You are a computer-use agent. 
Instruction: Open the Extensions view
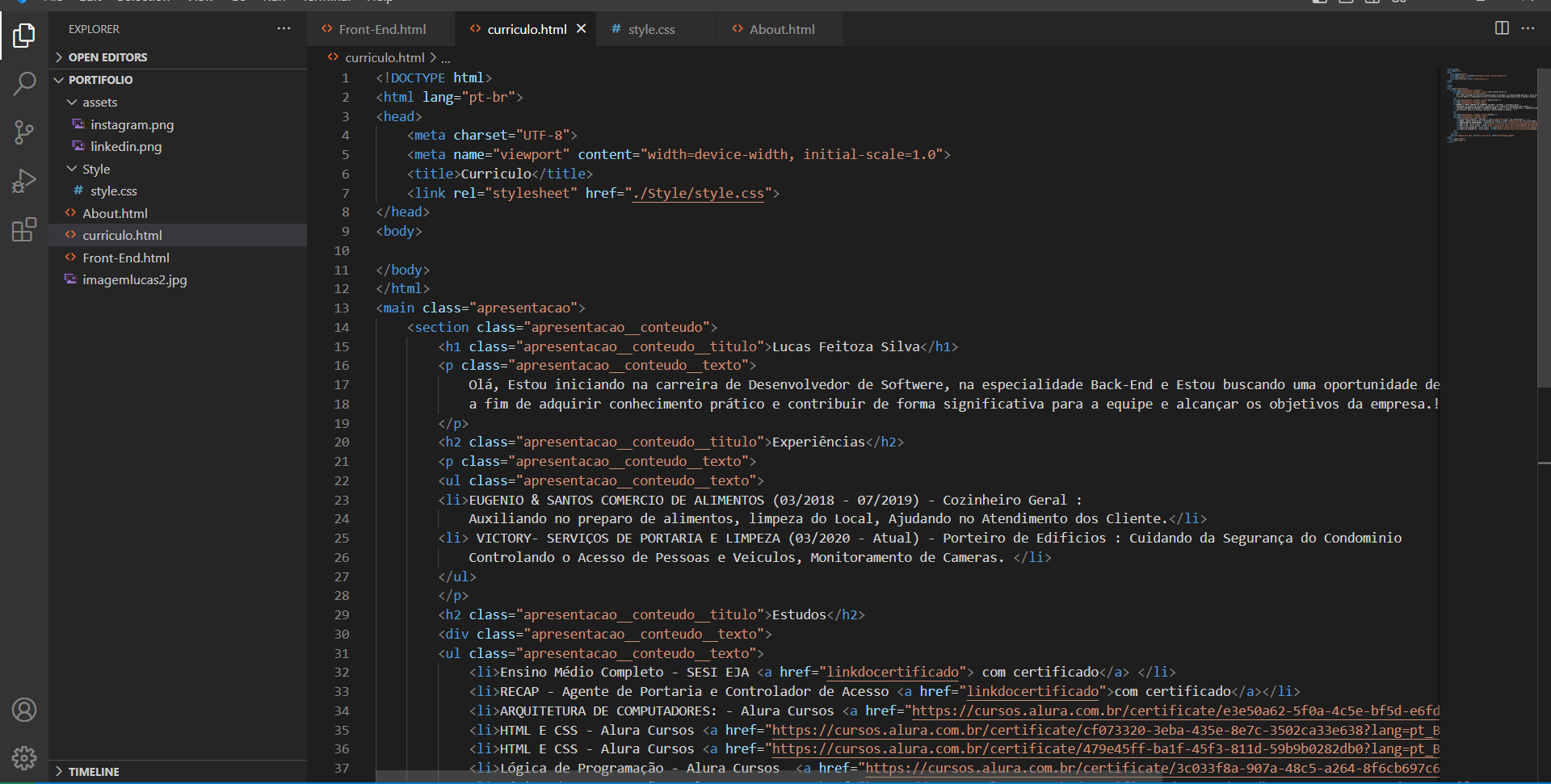24,229
